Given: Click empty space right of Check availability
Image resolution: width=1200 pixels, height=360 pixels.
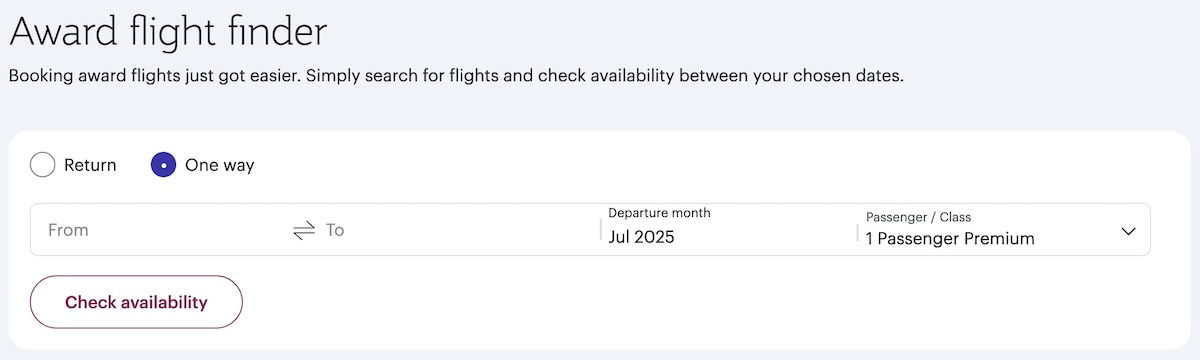Looking at the screenshot, I should [x=700, y=302].
